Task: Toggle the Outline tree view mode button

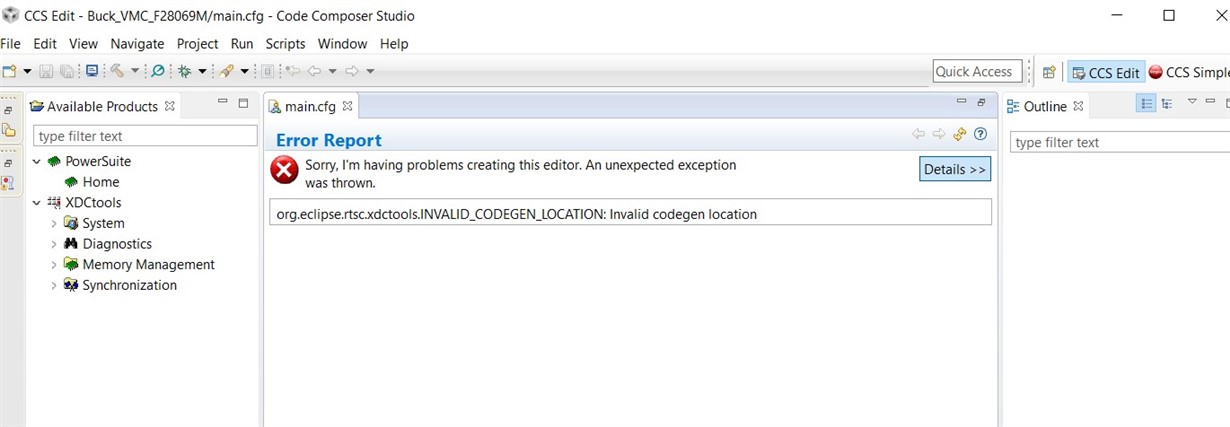Action: pos(1167,103)
